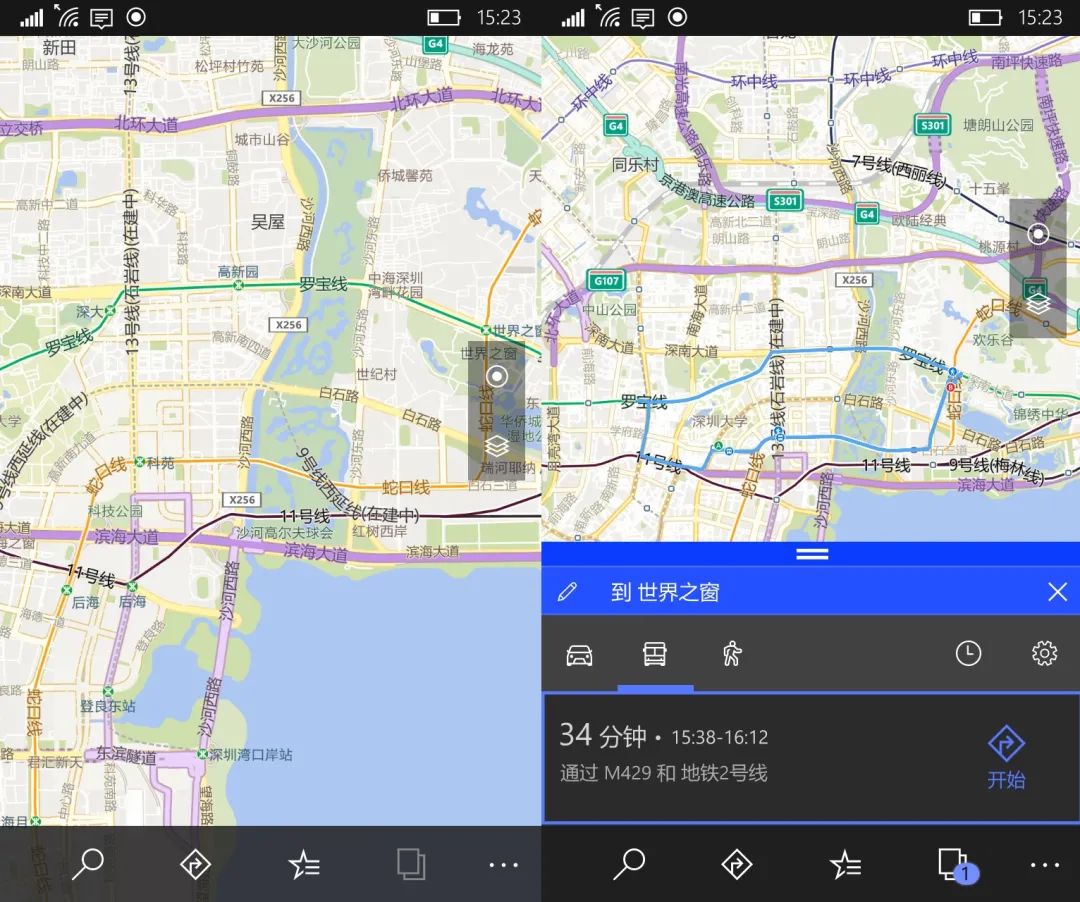
Task: Open tabs icon with badge 1
Action: tap(957, 866)
